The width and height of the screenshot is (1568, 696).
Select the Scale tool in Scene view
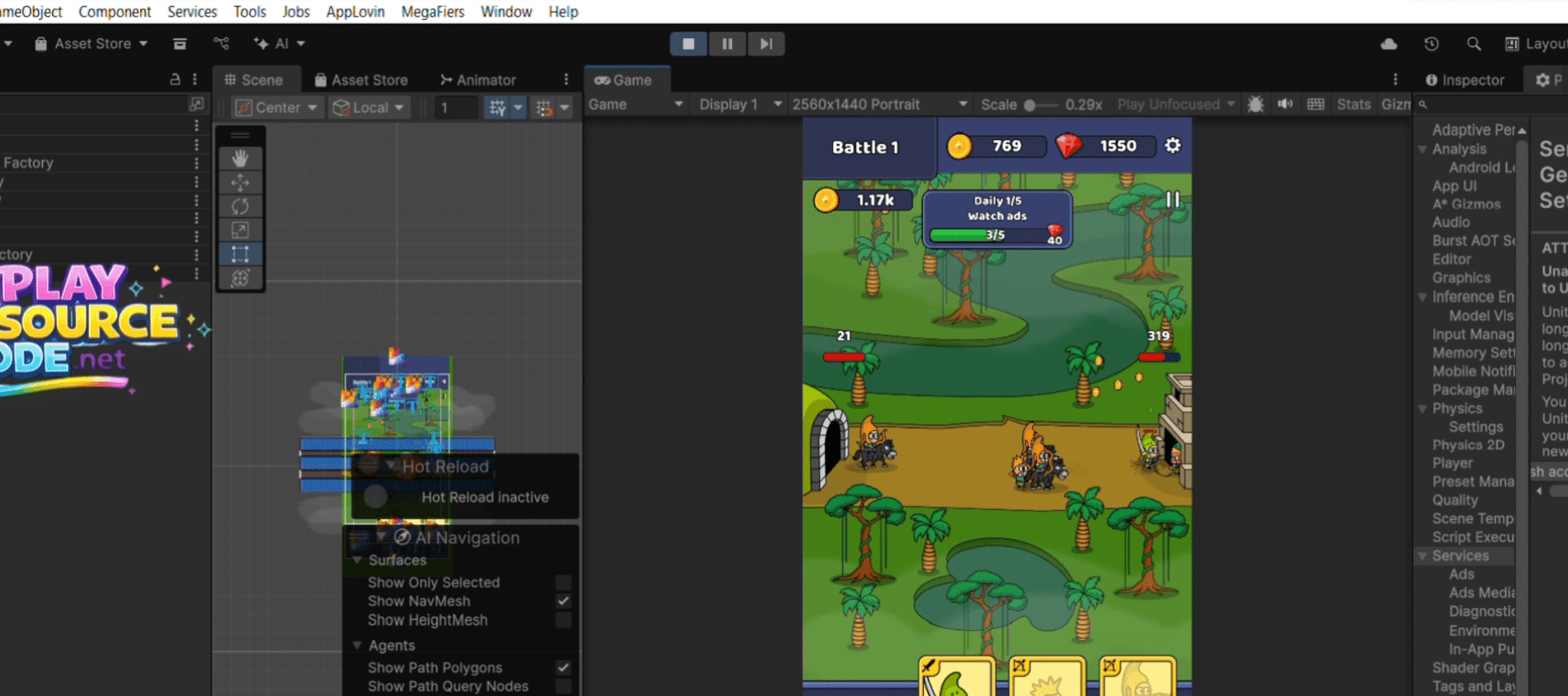[240, 230]
